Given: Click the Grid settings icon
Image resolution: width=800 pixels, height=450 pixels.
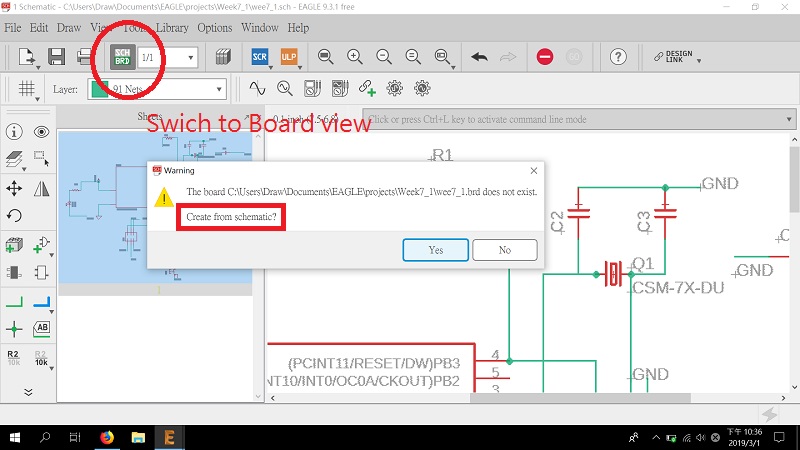Looking at the screenshot, I should [x=27, y=89].
